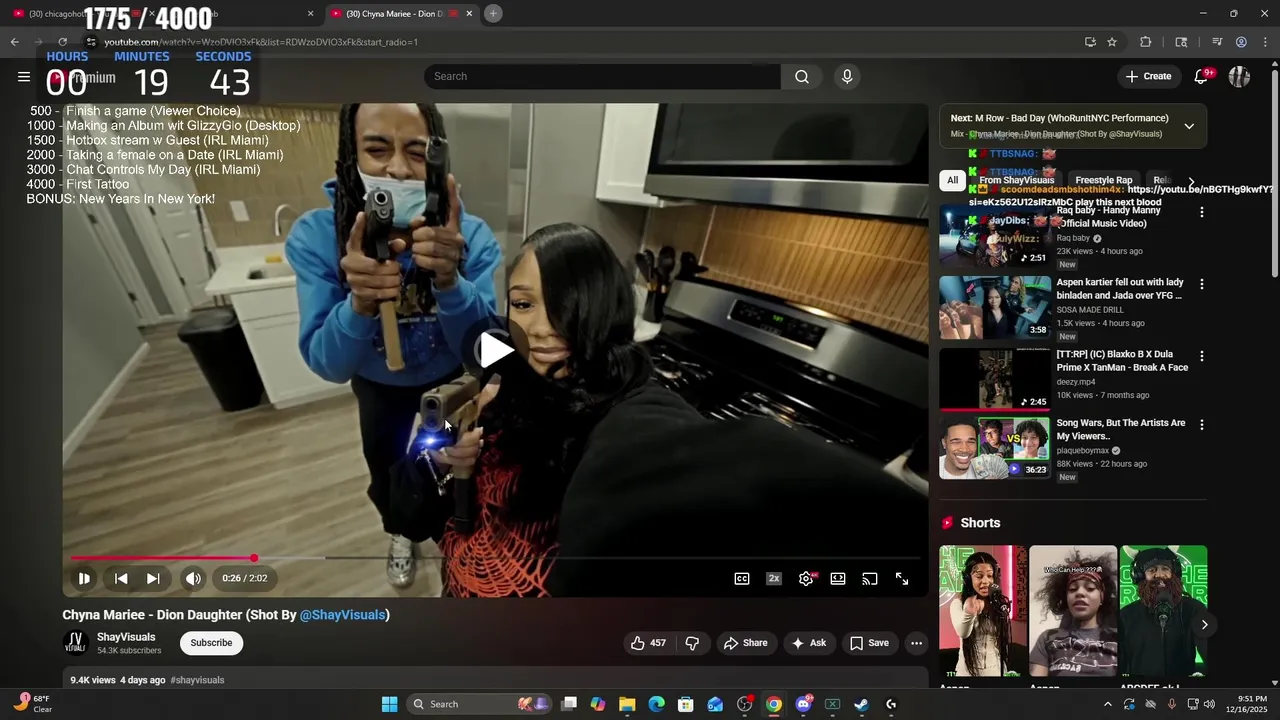Open File Explorer from the taskbar
The width and height of the screenshot is (1280, 720).
(627, 704)
